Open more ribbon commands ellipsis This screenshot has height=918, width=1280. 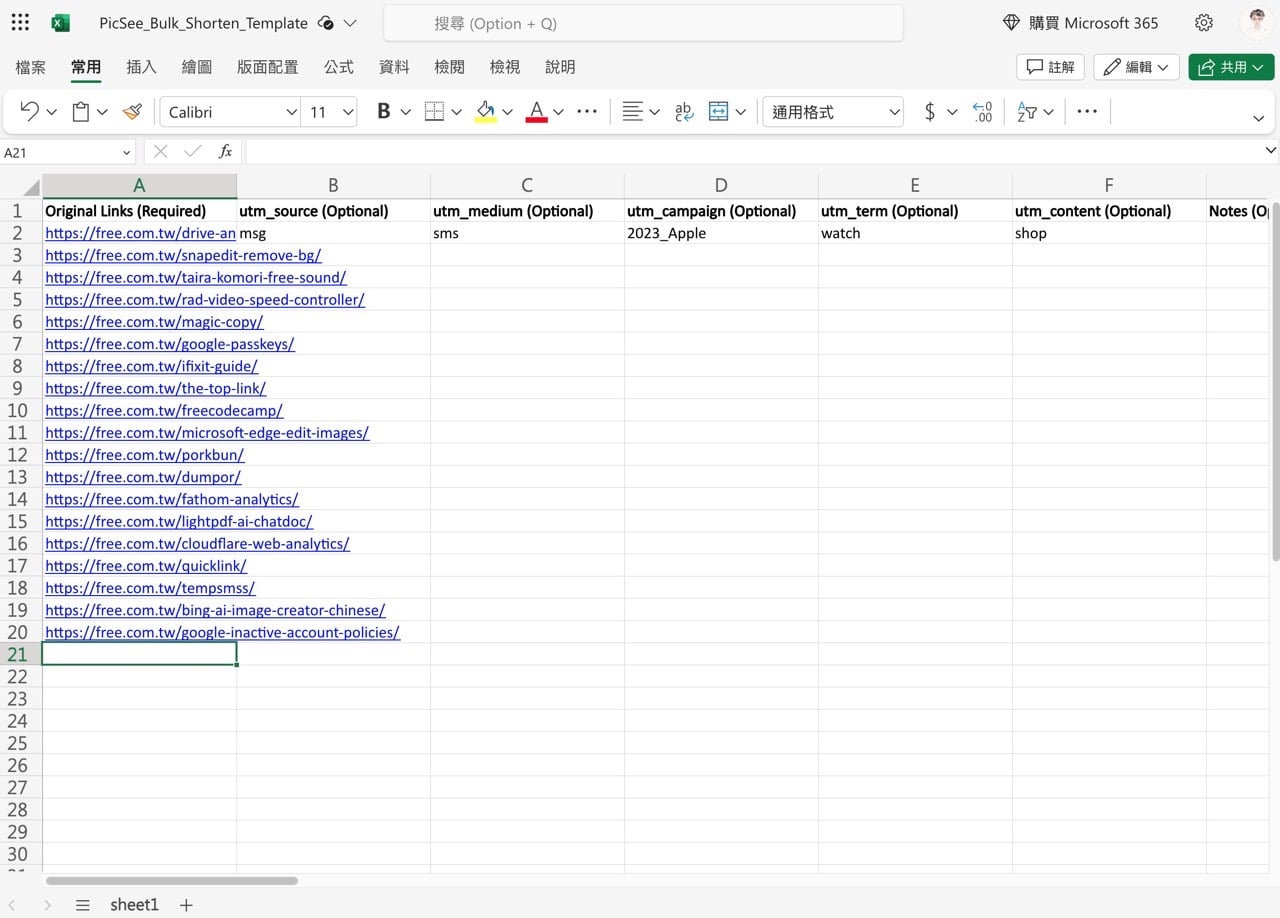pyautogui.click(x=1087, y=112)
